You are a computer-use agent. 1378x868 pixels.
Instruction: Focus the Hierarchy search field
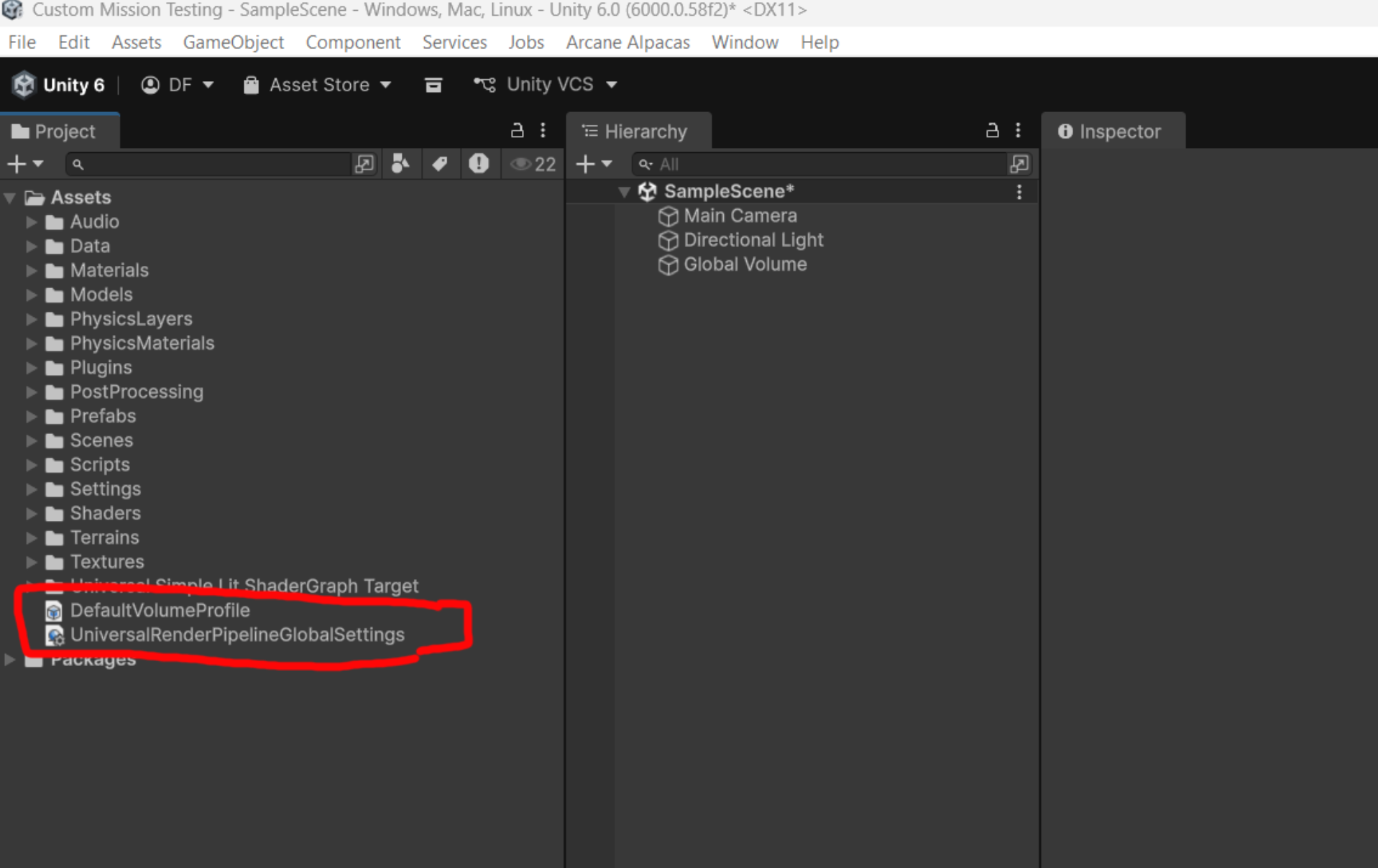[819, 165]
